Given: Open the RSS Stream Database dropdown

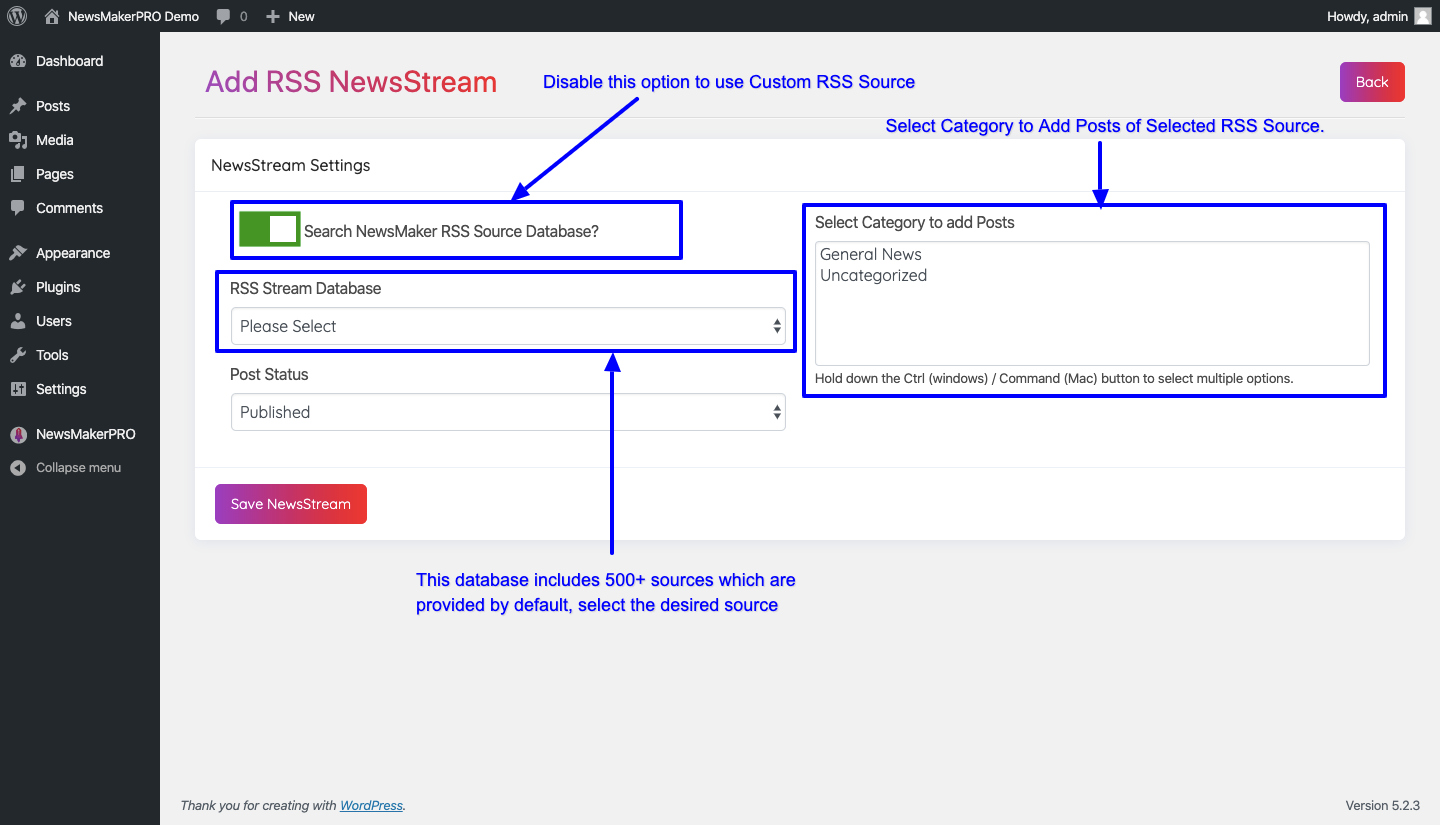Looking at the screenshot, I should pos(508,326).
